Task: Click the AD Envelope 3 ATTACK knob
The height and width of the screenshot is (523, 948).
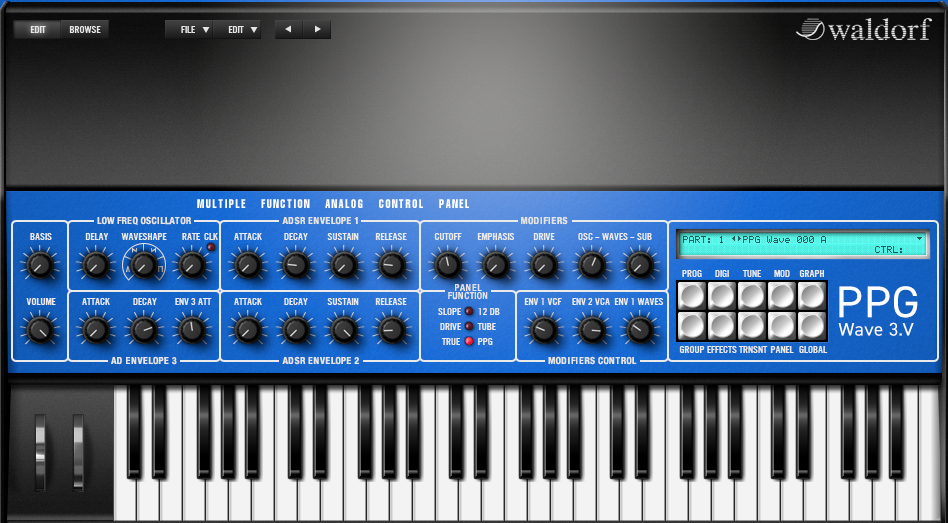Action: 96,330
